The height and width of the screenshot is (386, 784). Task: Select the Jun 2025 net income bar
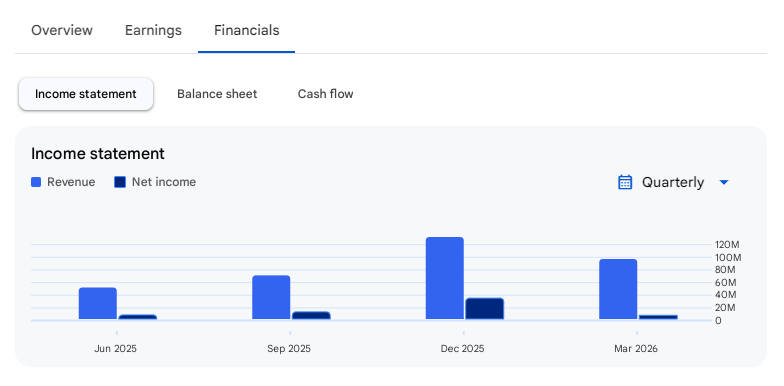tap(138, 317)
